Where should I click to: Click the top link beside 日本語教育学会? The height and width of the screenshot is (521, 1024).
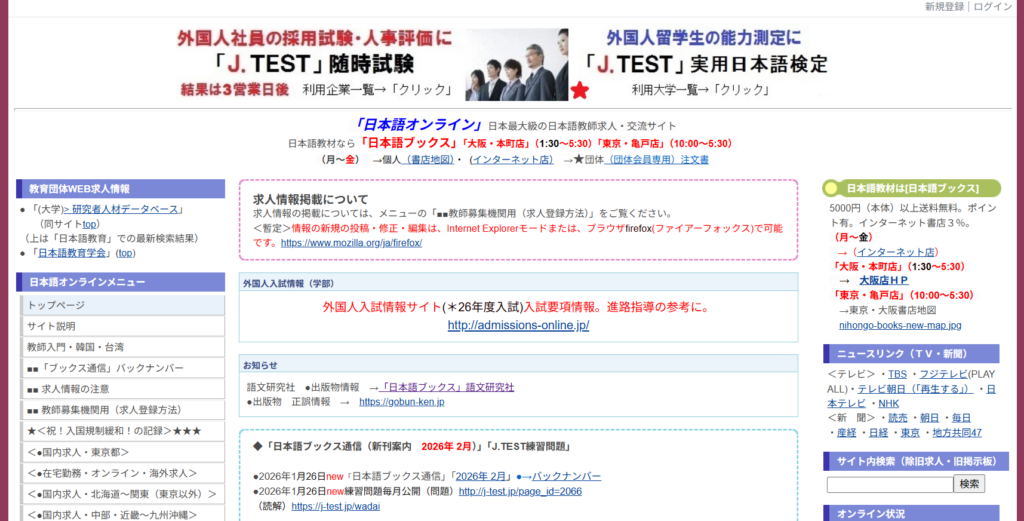click(x=125, y=253)
